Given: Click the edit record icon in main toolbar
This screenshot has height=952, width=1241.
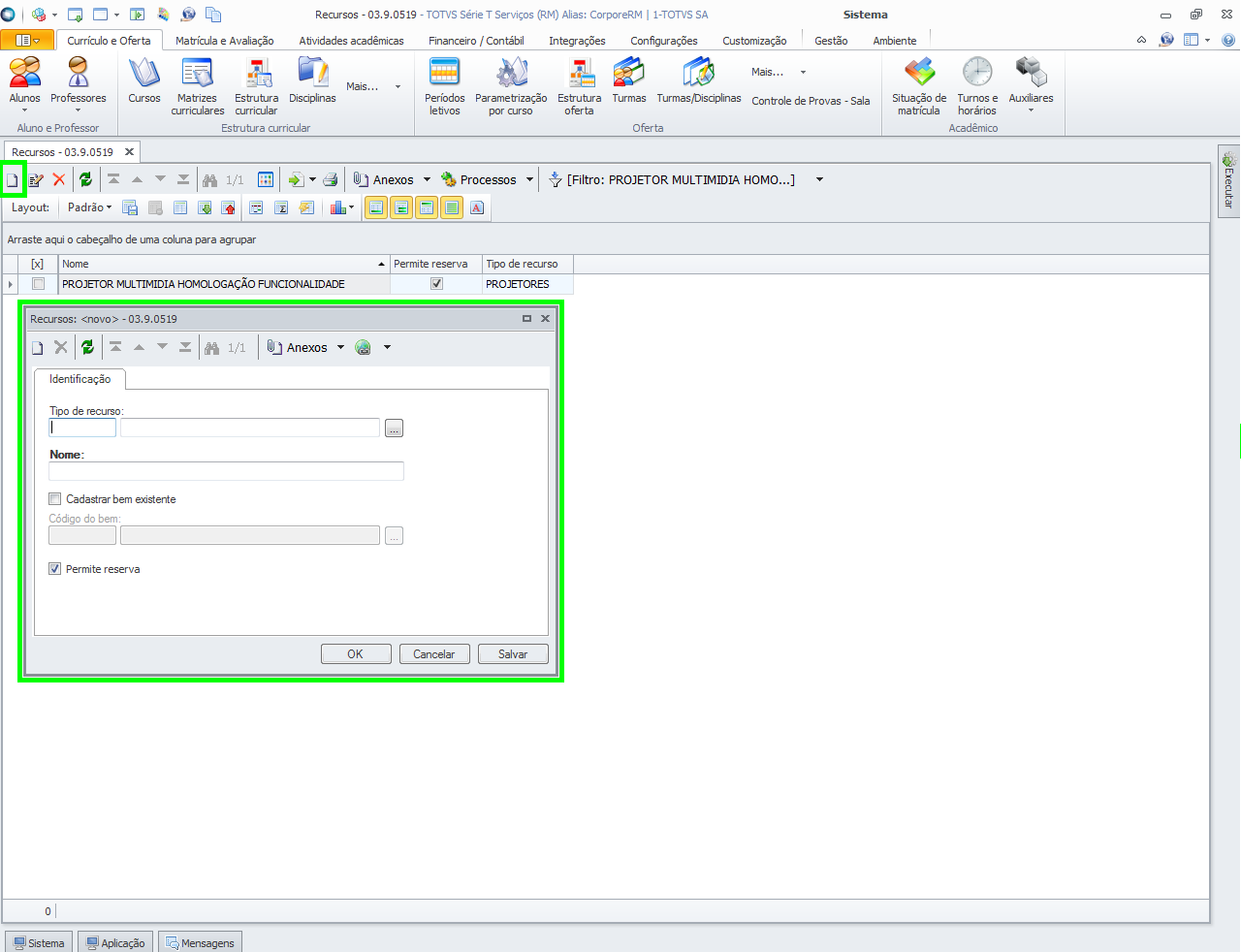Looking at the screenshot, I should (36, 179).
